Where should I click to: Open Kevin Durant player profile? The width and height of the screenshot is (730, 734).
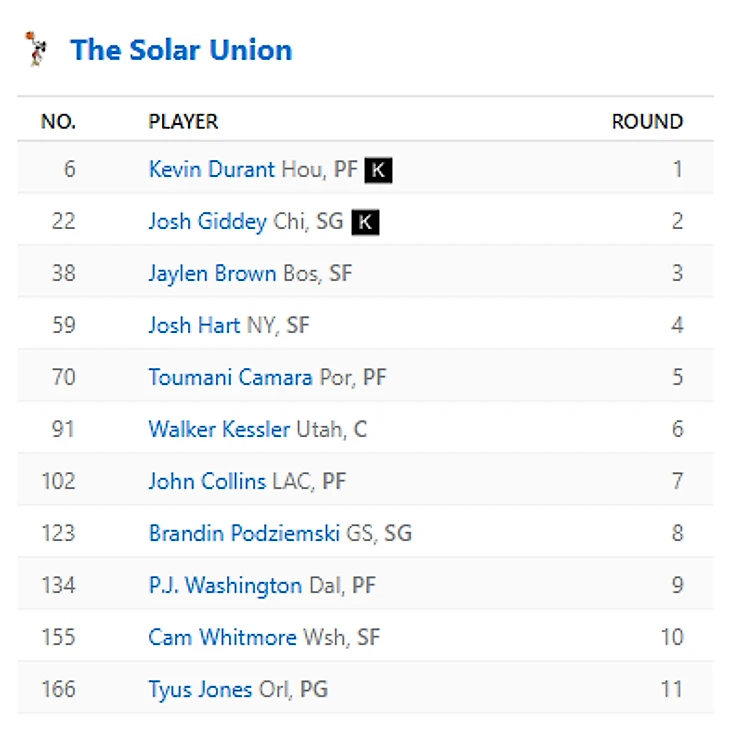tap(212, 169)
